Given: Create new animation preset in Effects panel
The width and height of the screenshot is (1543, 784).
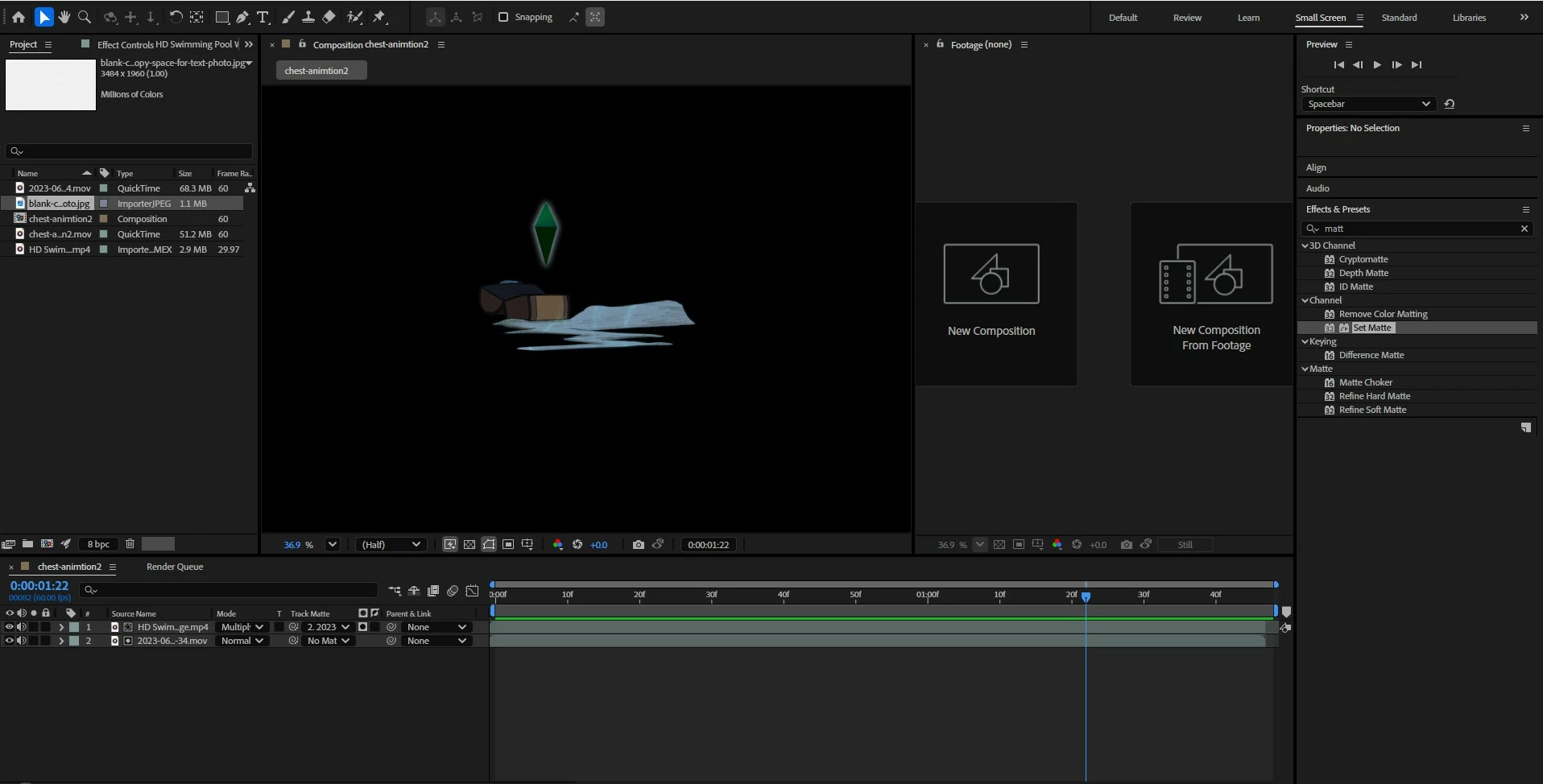Looking at the screenshot, I should coord(1525,427).
